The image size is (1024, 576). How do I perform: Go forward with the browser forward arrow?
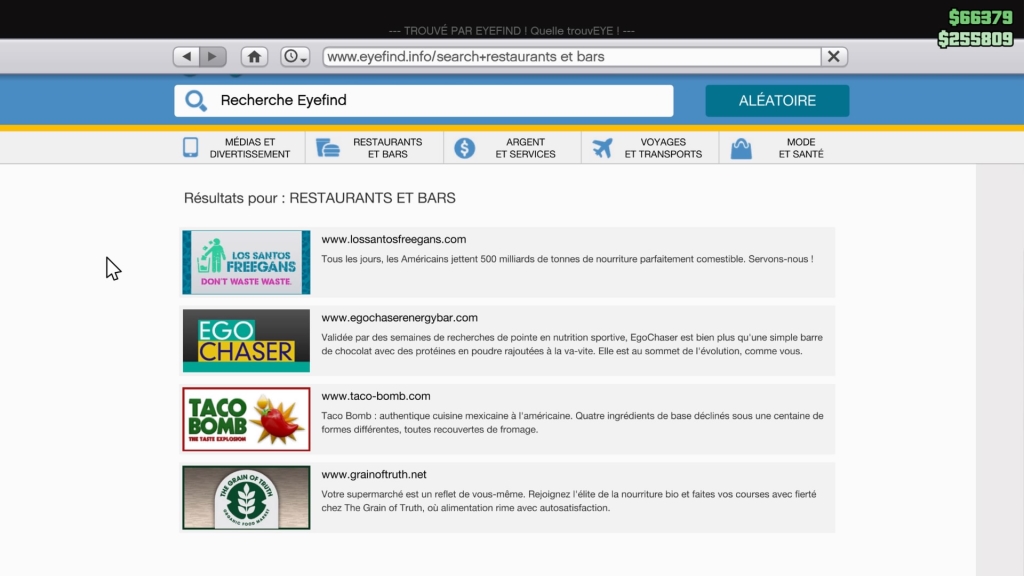pos(213,57)
